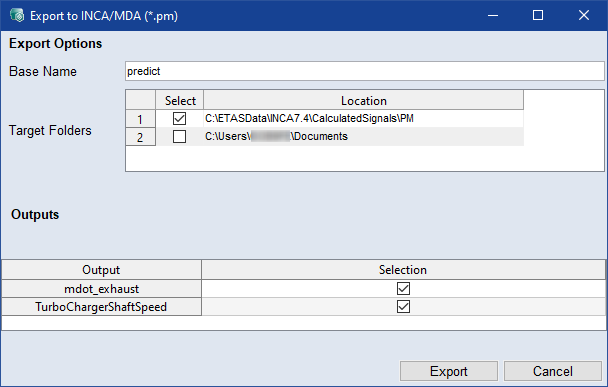
Task: Click the Export button
Action: click(449, 371)
